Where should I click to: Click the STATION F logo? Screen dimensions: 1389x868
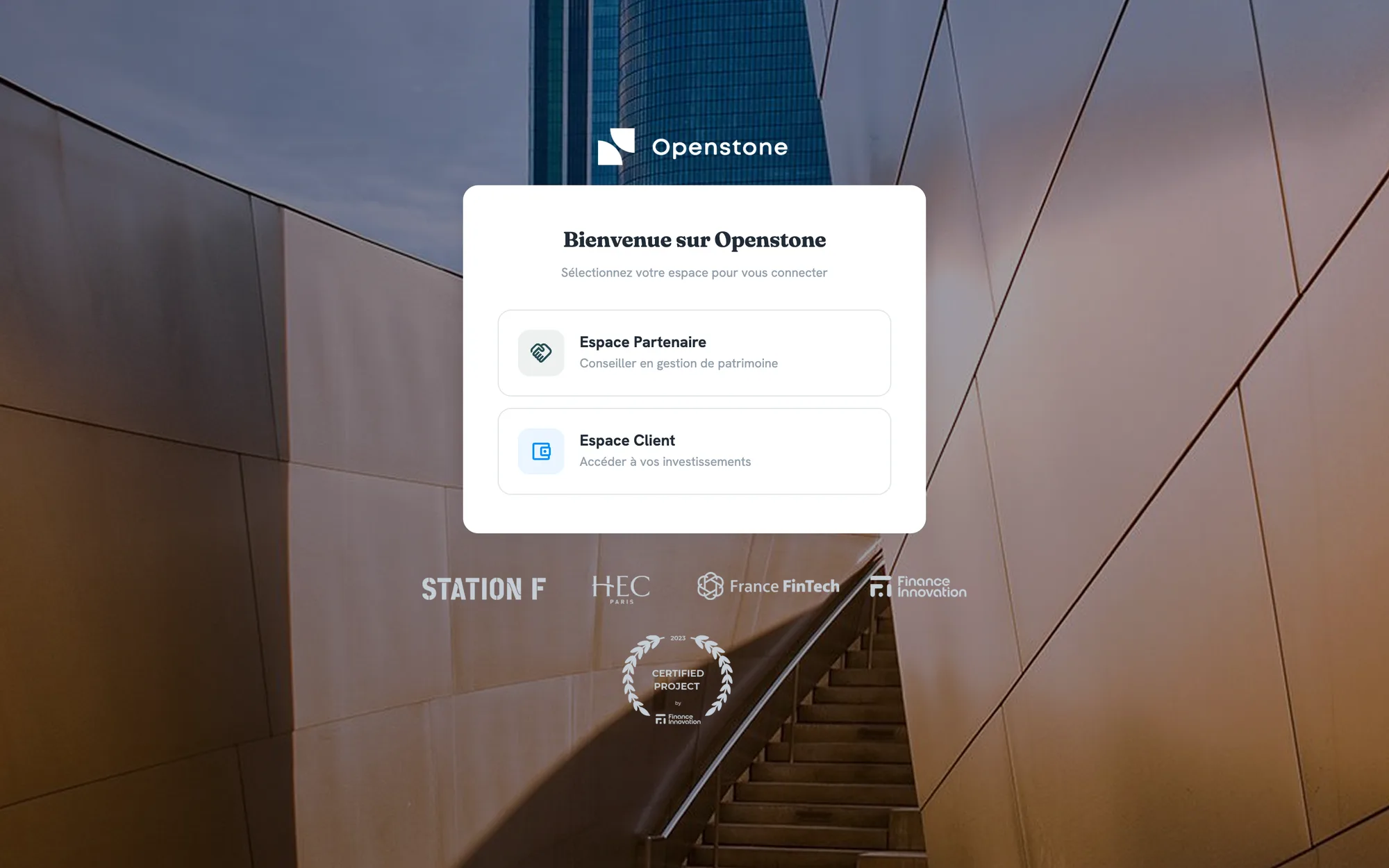[x=484, y=589]
